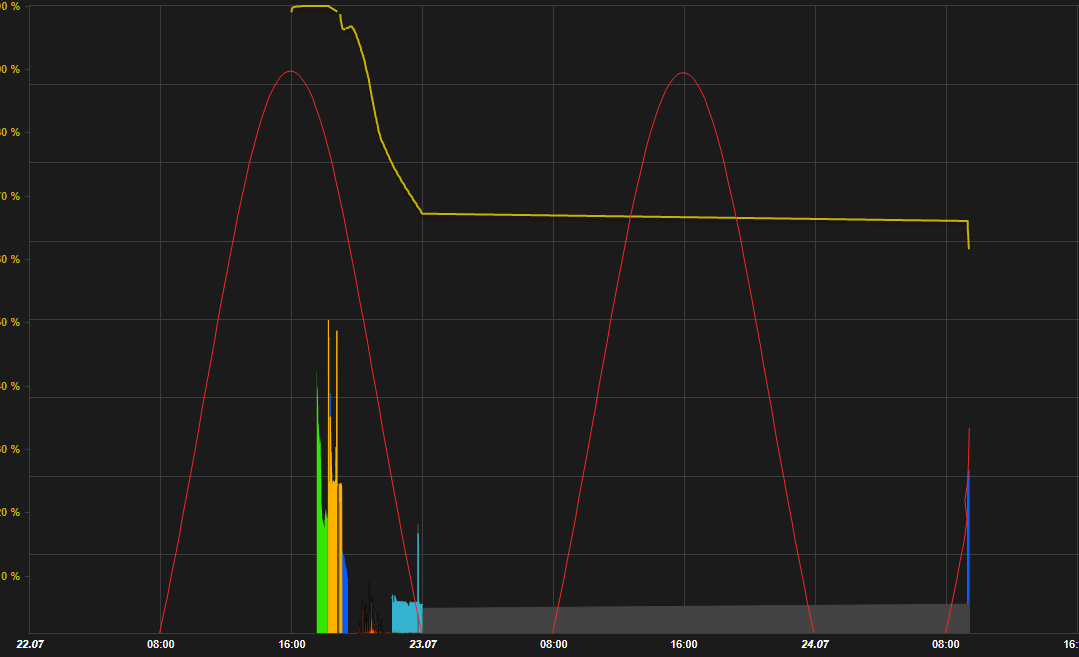Click the 16:00 label between 23.07 and 24.07
Viewport: 1079px width, 657px height.
coord(684,644)
